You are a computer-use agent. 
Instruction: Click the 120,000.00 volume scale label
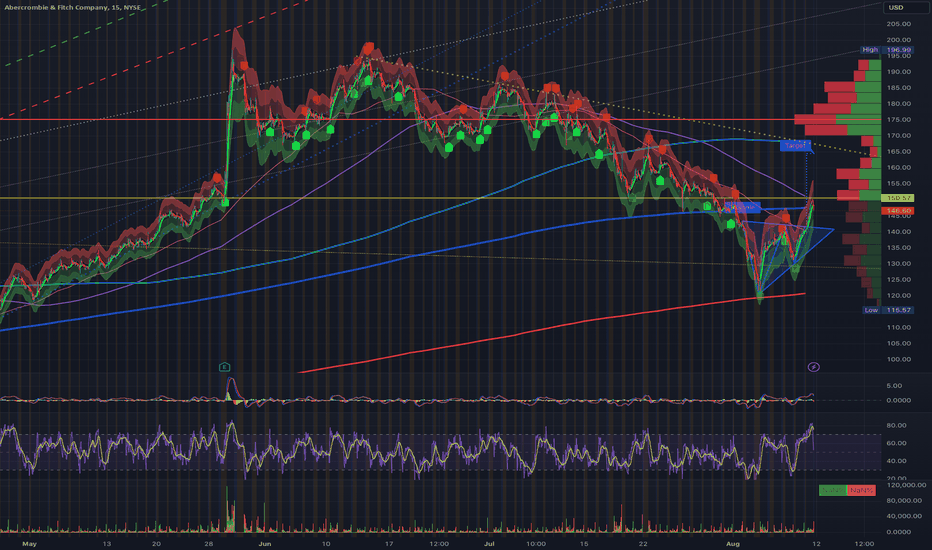click(x=906, y=485)
